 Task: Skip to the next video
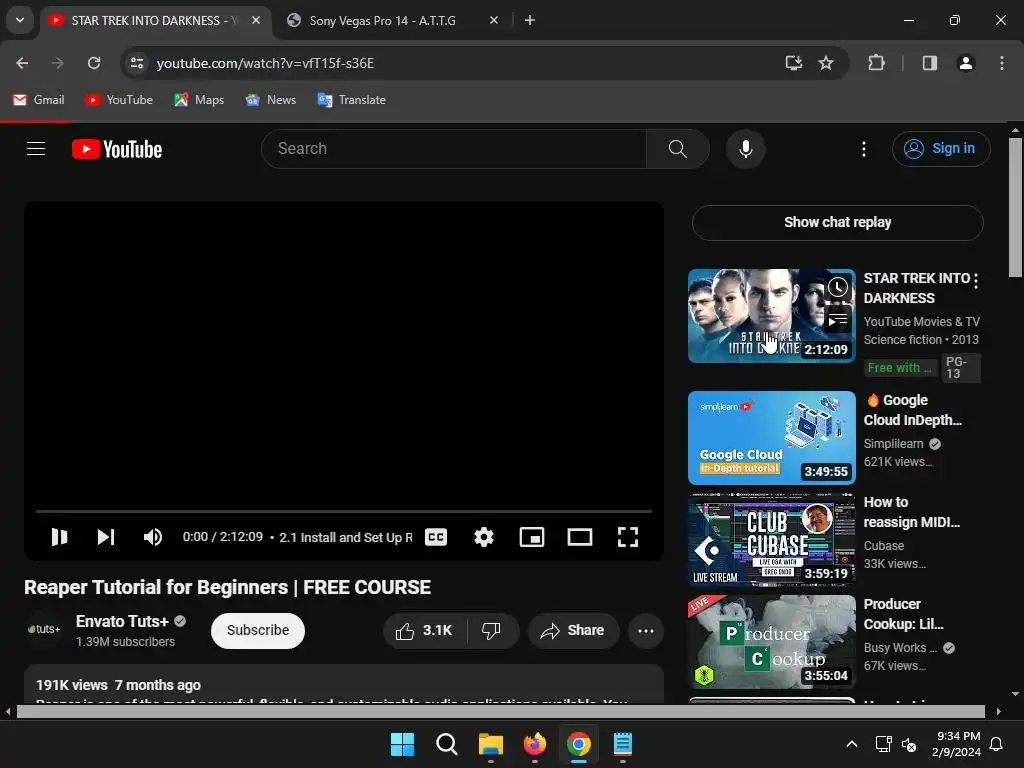coord(106,537)
